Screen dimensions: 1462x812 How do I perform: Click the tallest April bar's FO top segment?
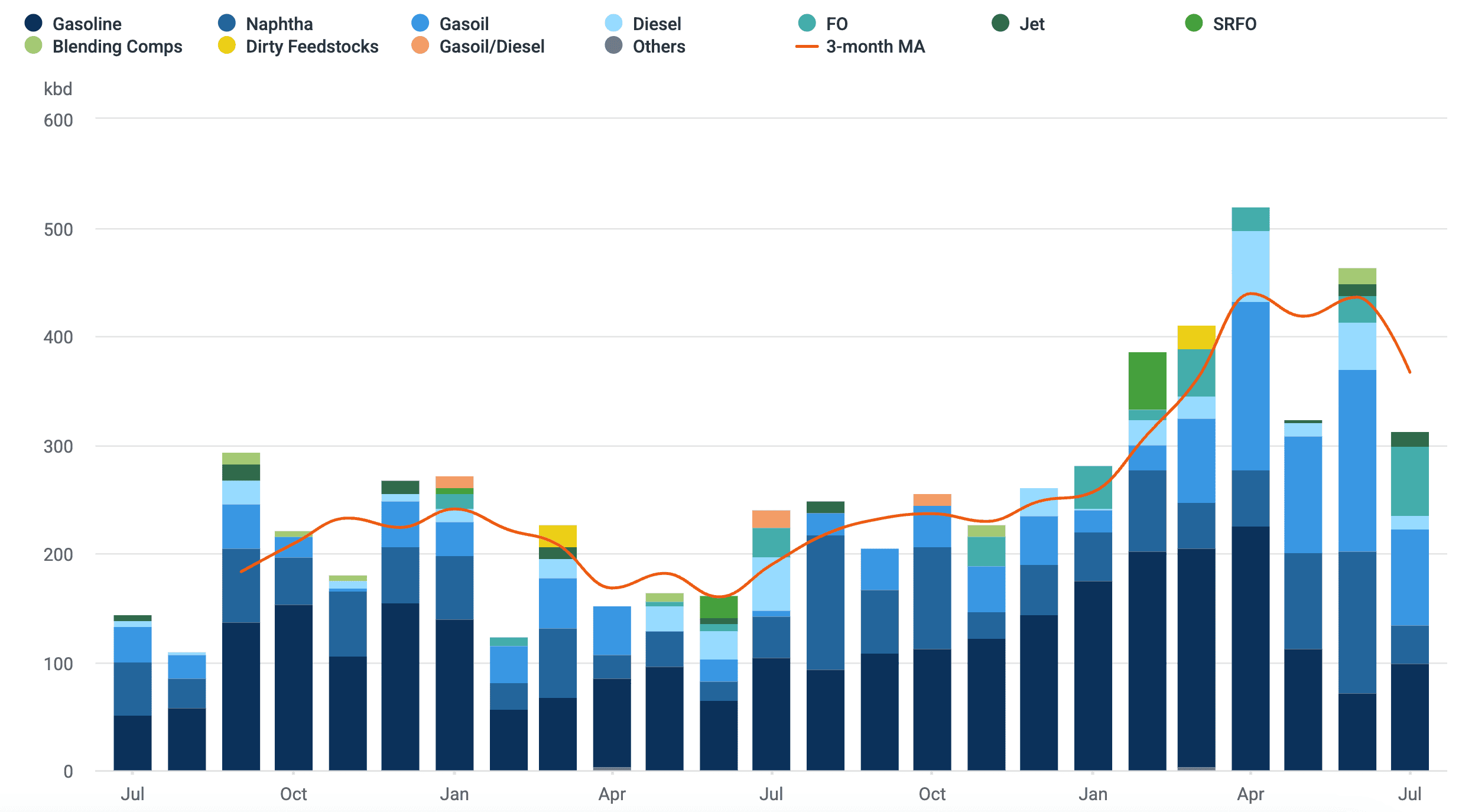(1250, 219)
